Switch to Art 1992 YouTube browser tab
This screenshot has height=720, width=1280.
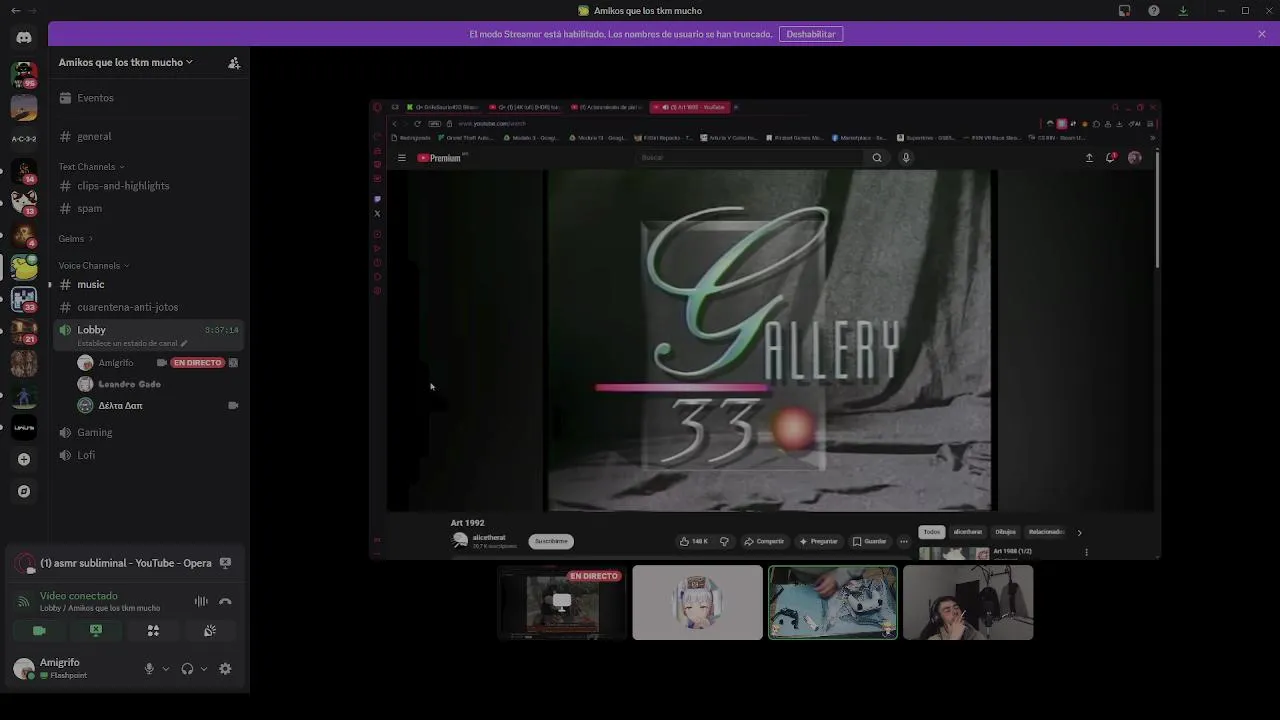tap(689, 107)
